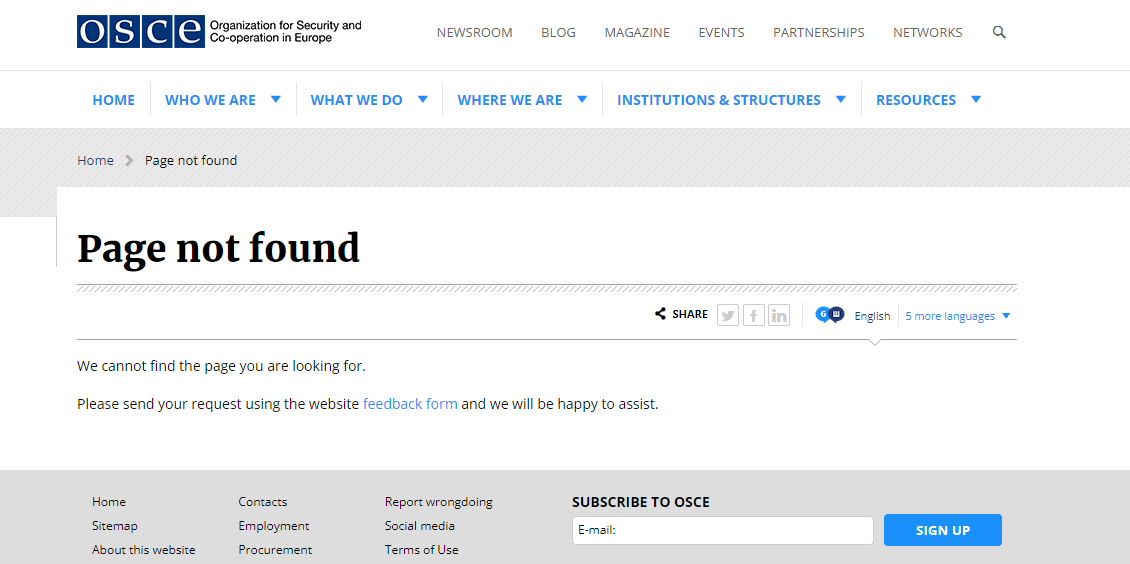
Task: Expand Institutions & Structures menu arrow
Action: pyautogui.click(x=841, y=99)
